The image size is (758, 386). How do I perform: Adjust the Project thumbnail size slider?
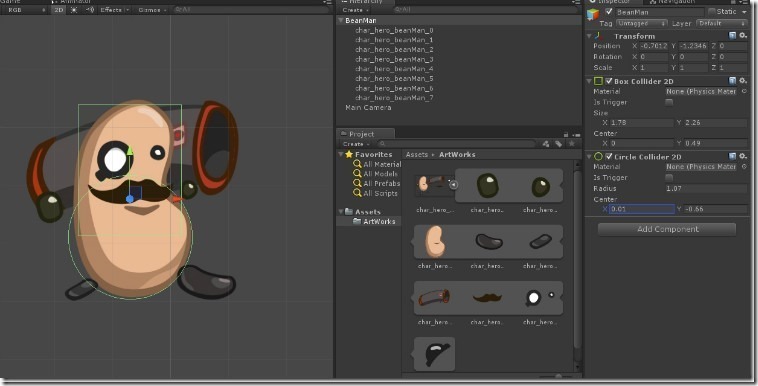tap(558, 376)
